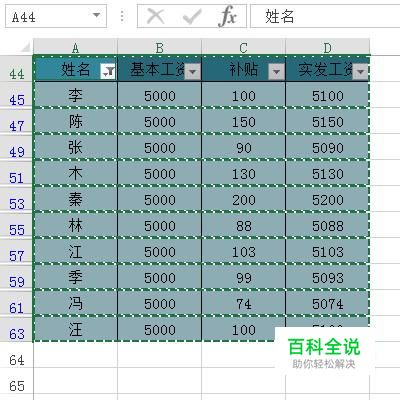Click the cell containing 秦
Image resolution: width=400 pixels, height=400 pixels.
click(x=76, y=199)
